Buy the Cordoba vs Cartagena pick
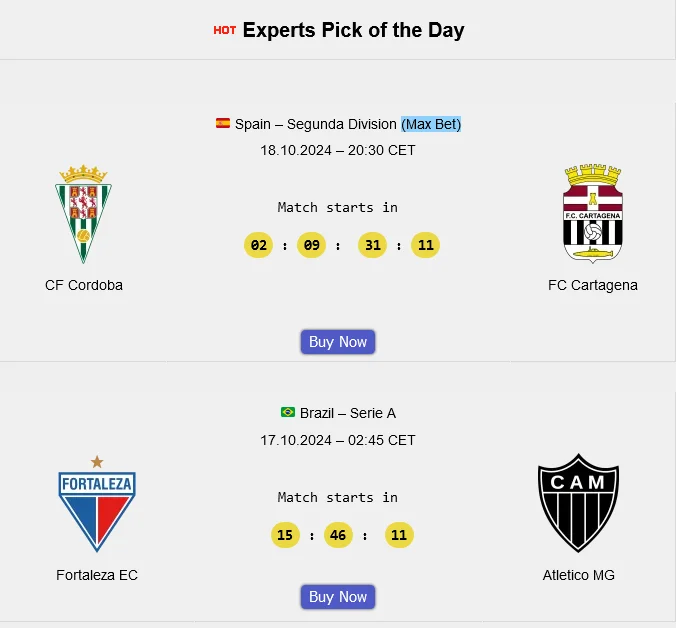The image size is (676, 628). (338, 342)
